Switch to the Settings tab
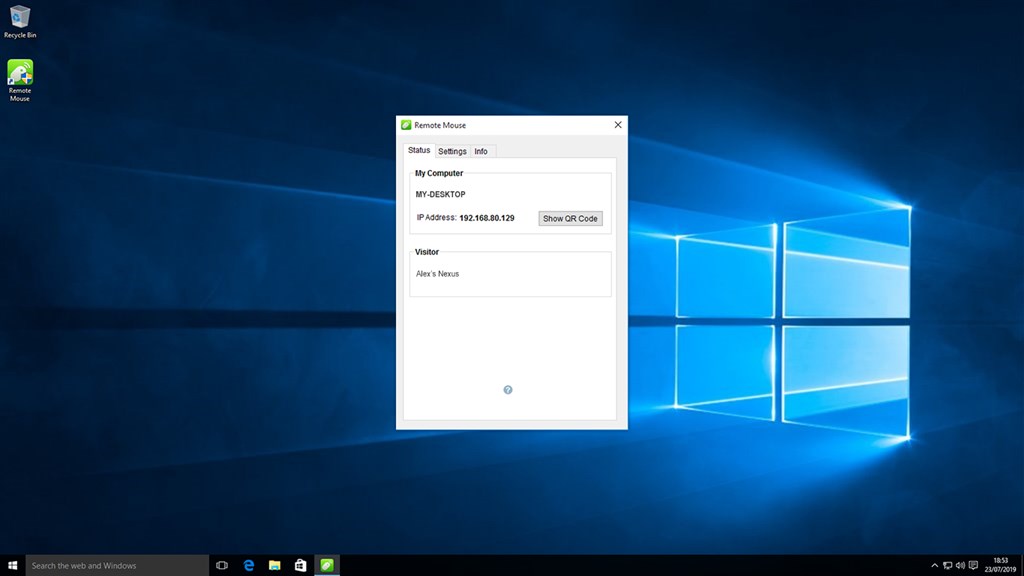This screenshot has width=1024, height=576. [x=452, y=151]
